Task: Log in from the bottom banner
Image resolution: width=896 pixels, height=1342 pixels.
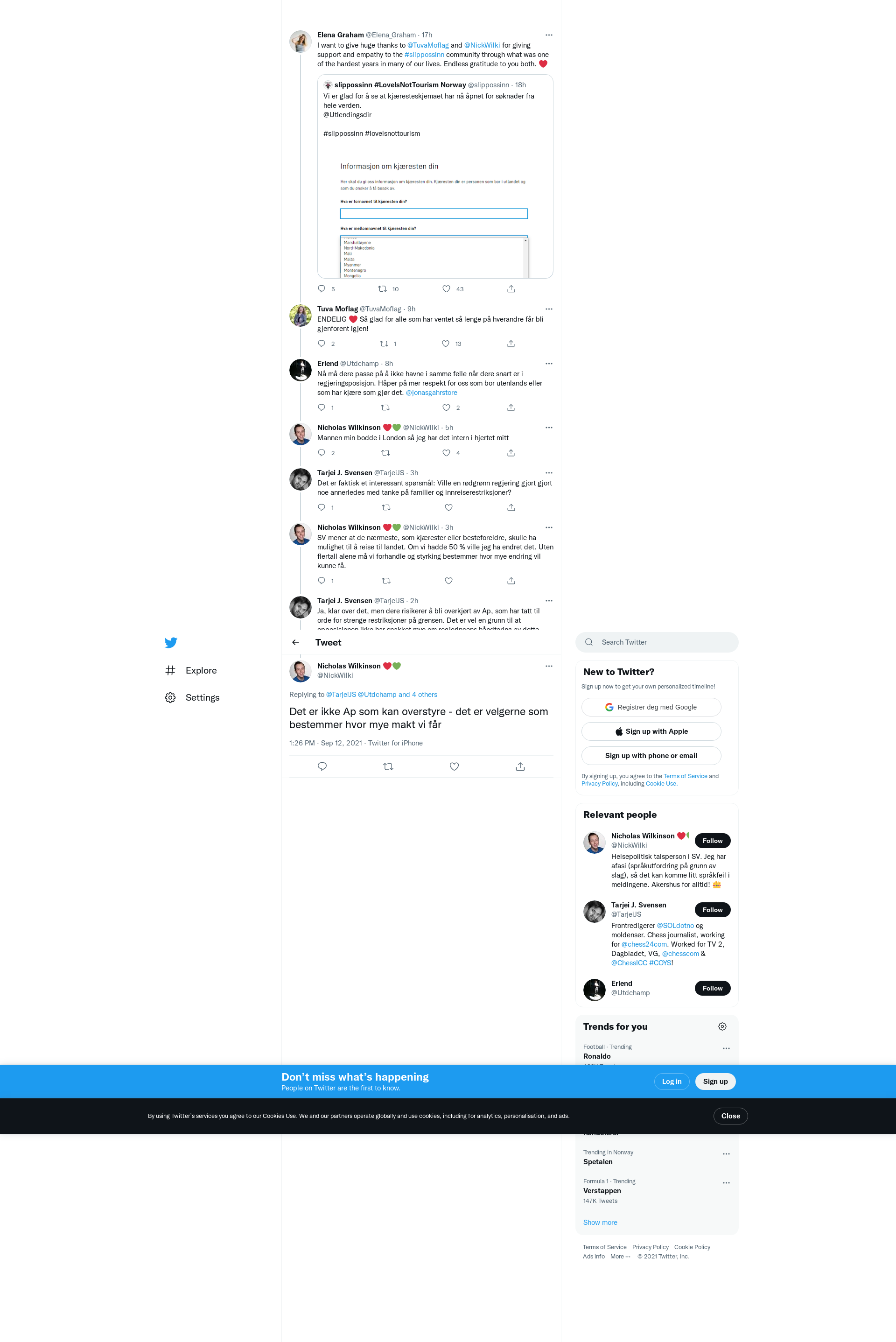Action: click(x=672, y=1082)
